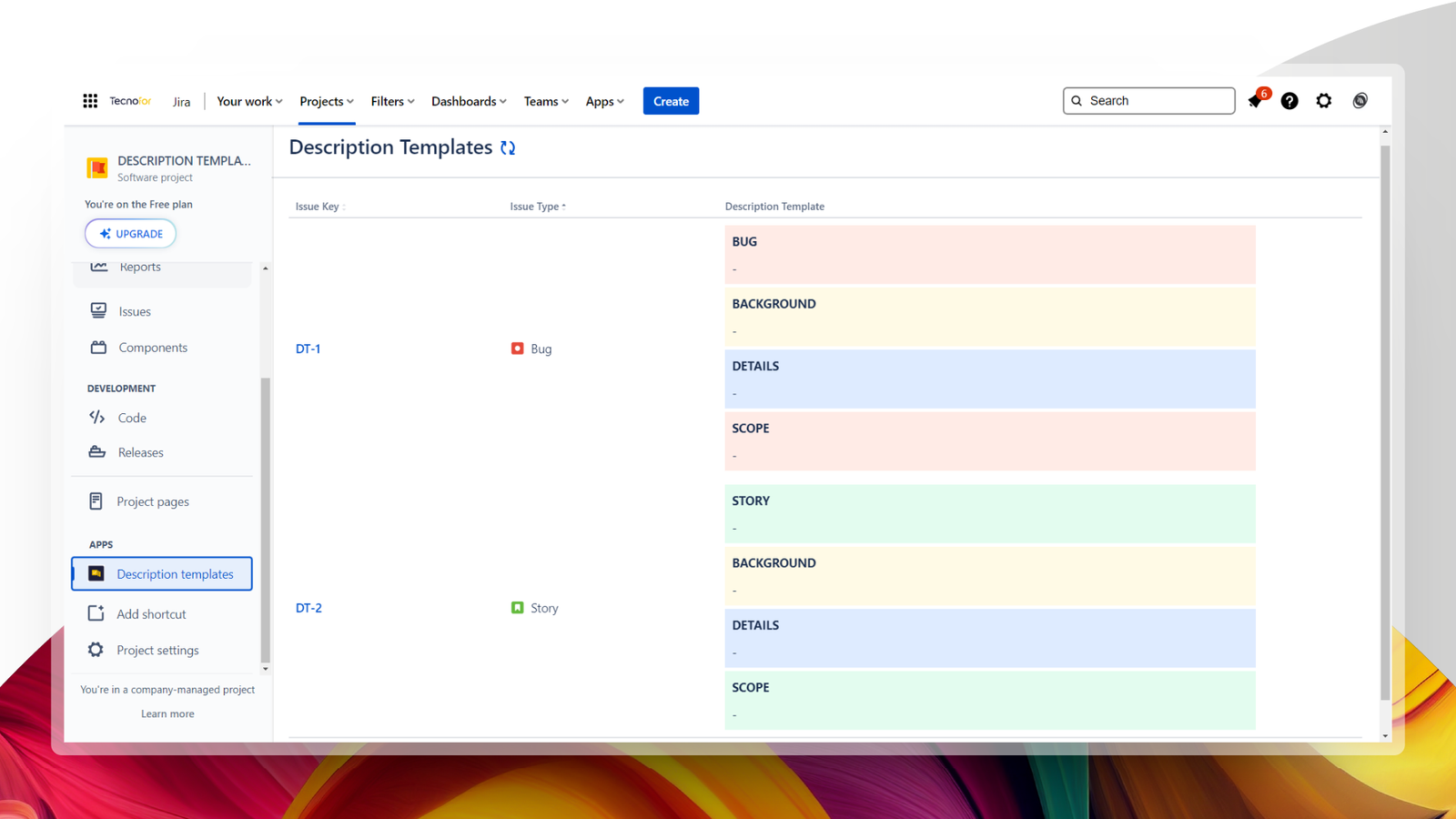Click the Description templates app icon

point(96,573)
